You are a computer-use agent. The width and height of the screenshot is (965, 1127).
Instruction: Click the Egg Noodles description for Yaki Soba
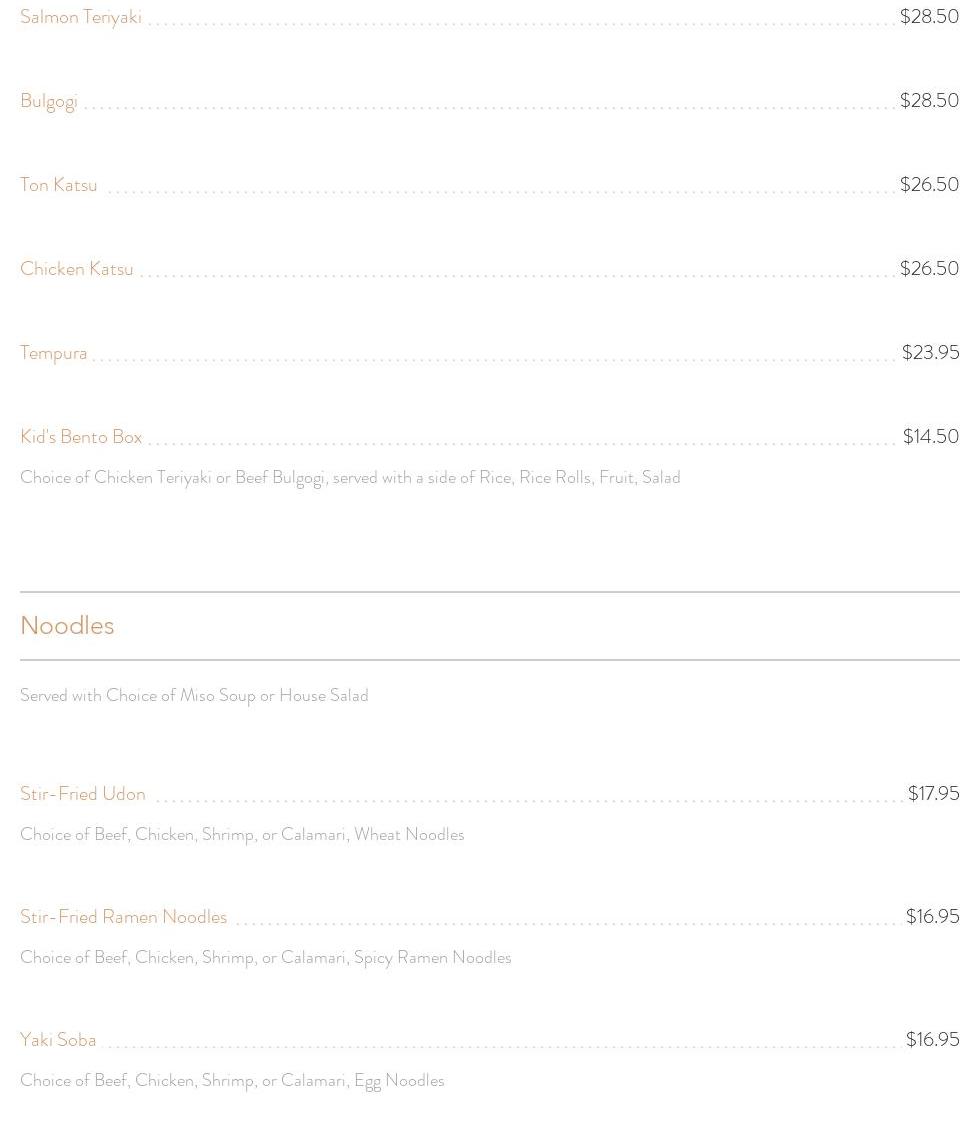click(x=232, y=1081)
